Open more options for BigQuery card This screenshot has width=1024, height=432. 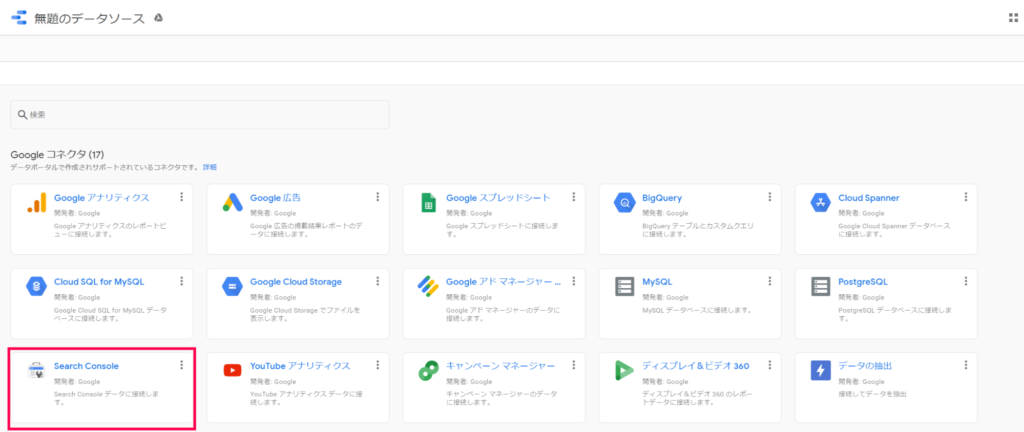pos(770,196)
